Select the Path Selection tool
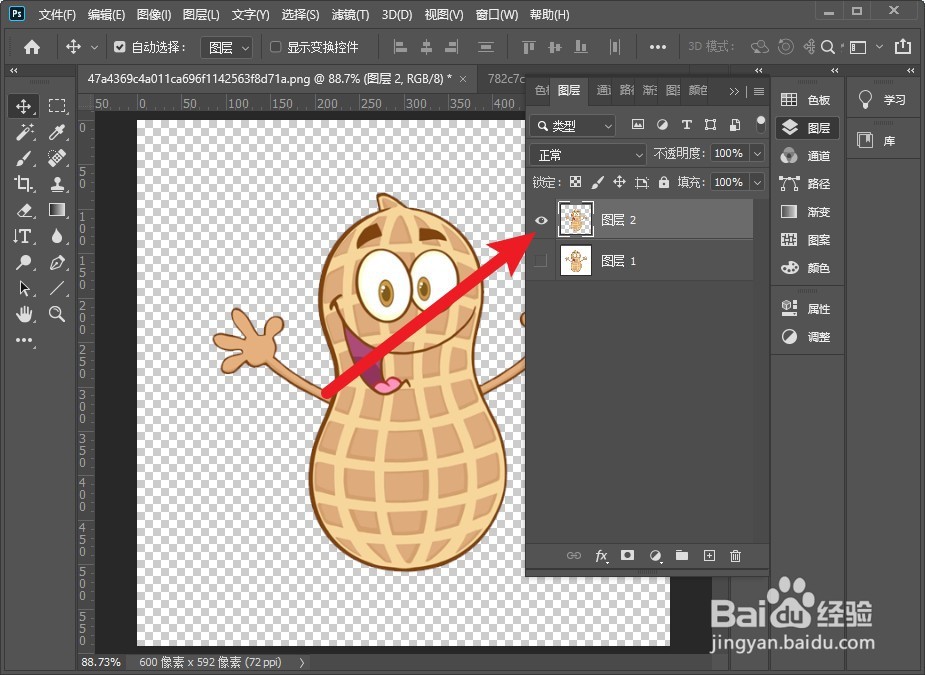Image resolution: width=925 pixels, height=675 pixels. (25, 288)
